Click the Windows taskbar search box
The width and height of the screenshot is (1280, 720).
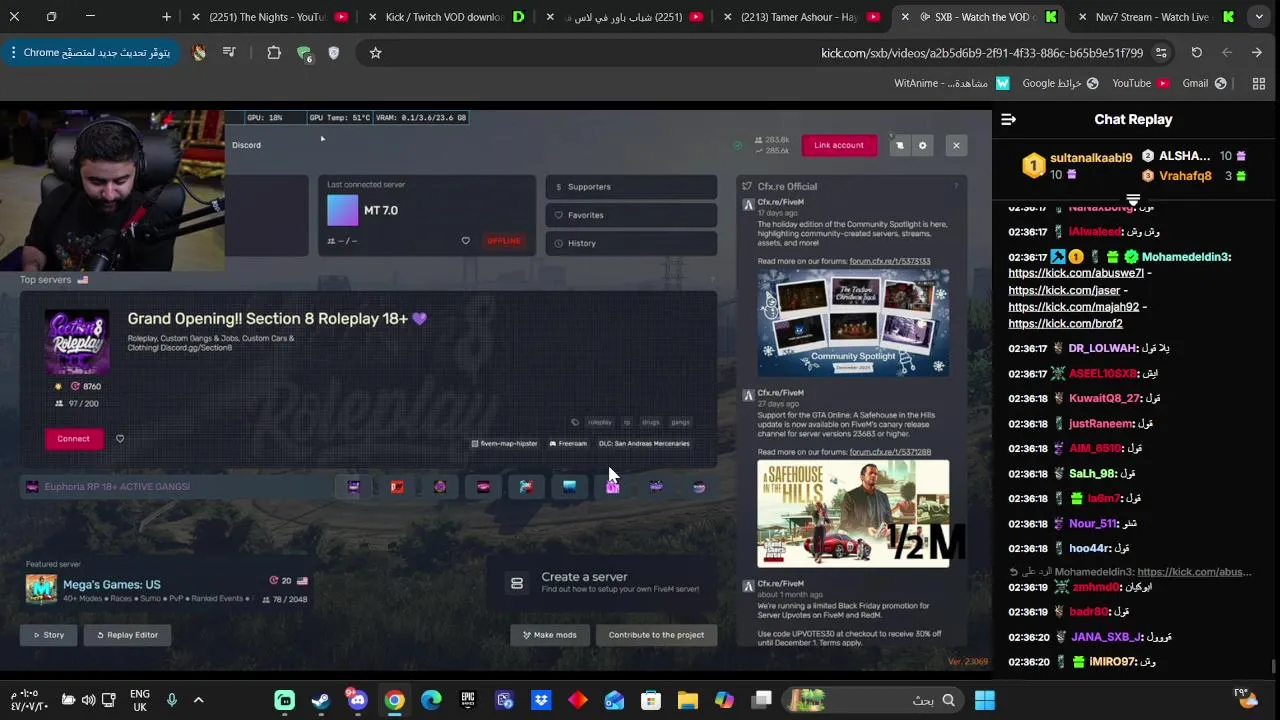pyautogui.click(x=875, y=700)
